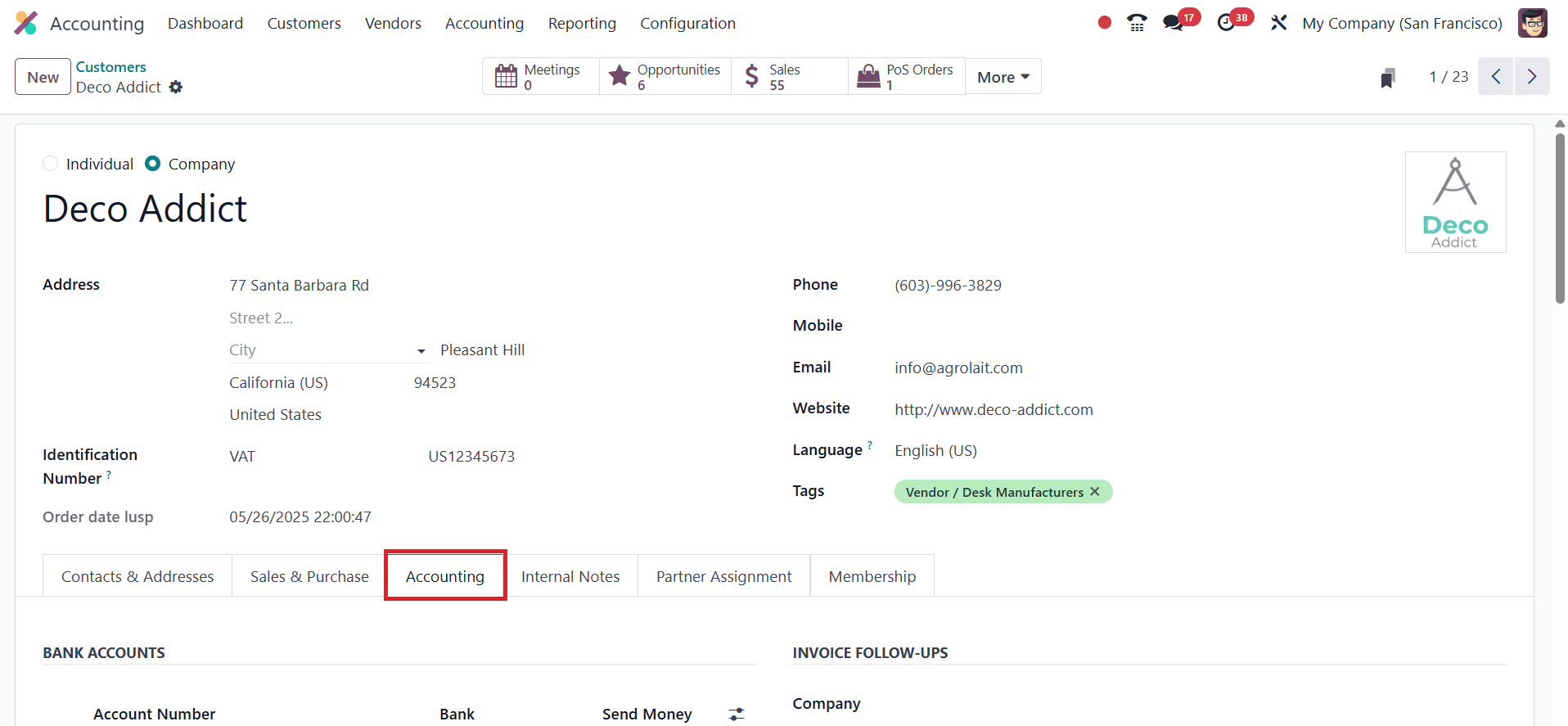Click the page vertical scrollbar

1560,218
